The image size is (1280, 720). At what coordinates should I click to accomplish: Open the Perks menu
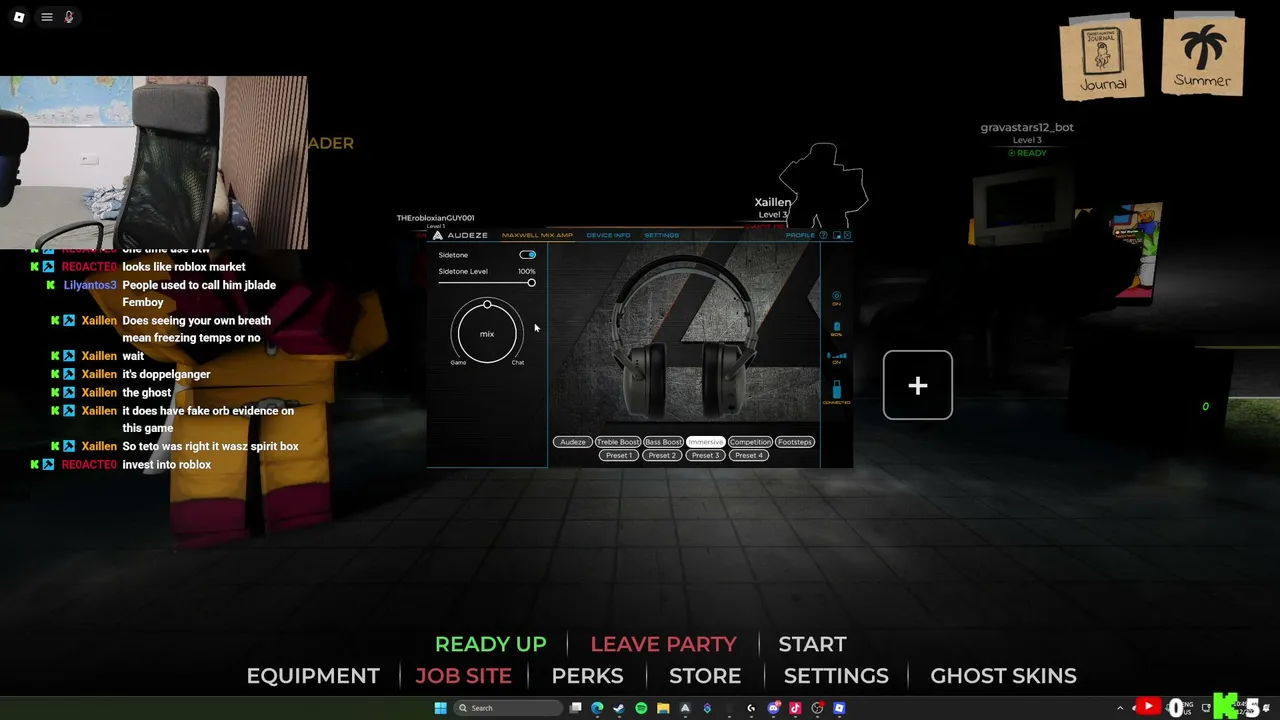tap(587, 676)
